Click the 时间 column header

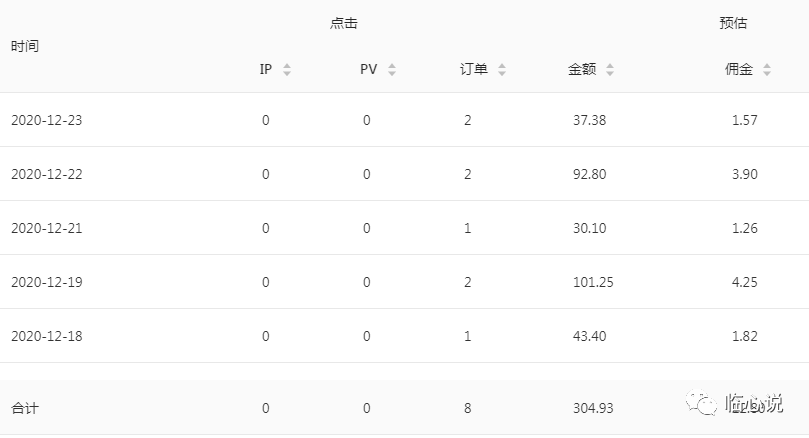pyautogui.click(x=25, y=46)
